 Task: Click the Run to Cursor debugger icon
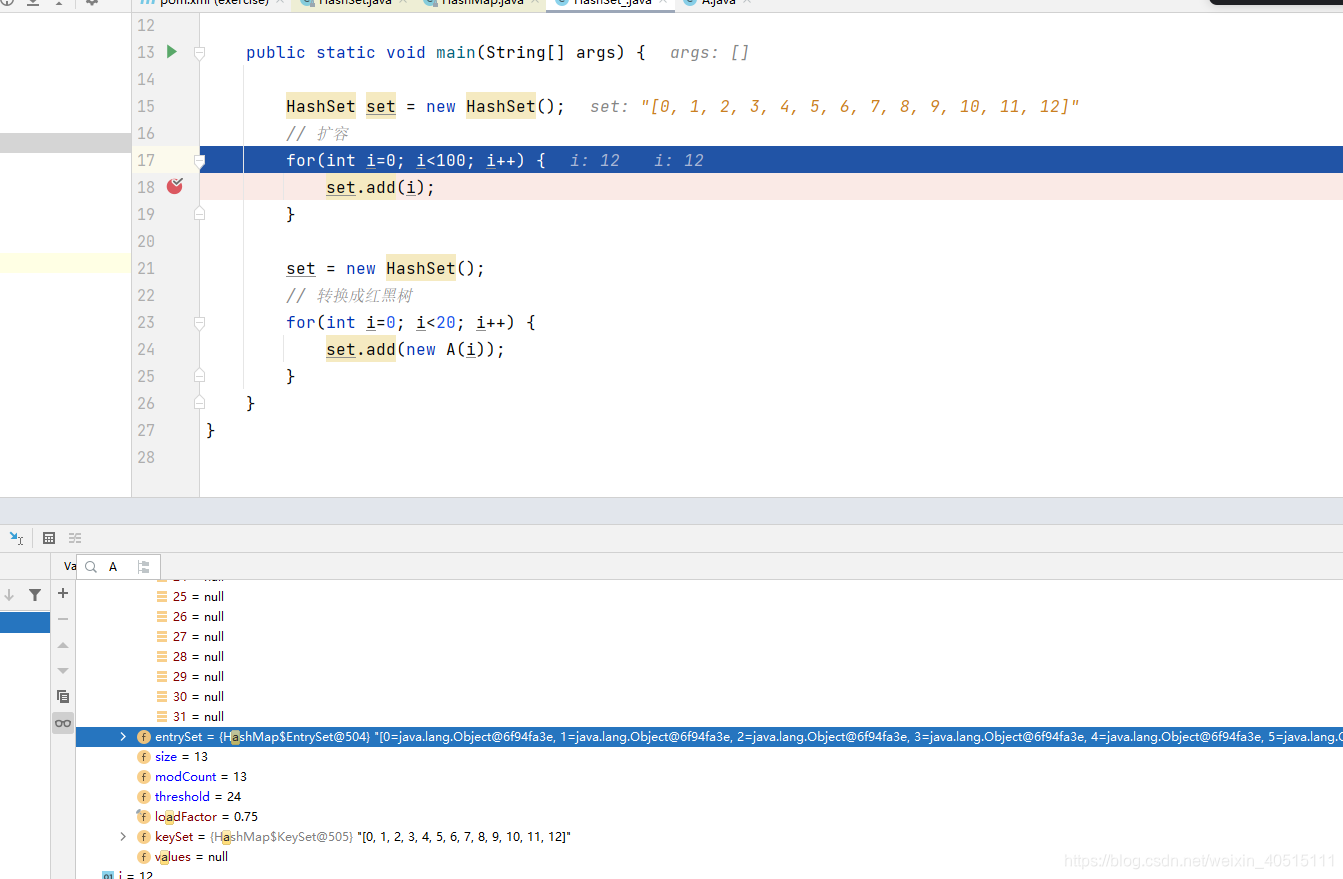pyautogui.click(x=16, y=538)
